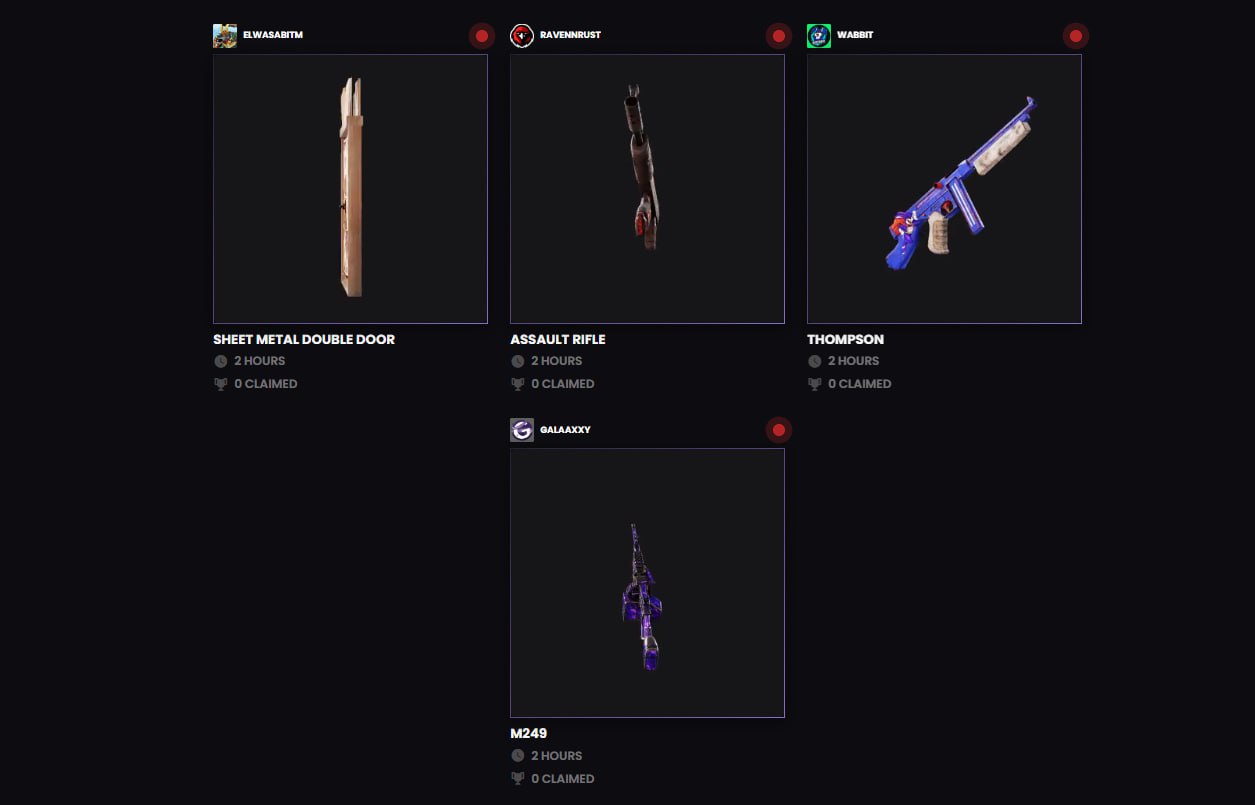Click red live indicator on WABBIT card

click(1076, 36)
